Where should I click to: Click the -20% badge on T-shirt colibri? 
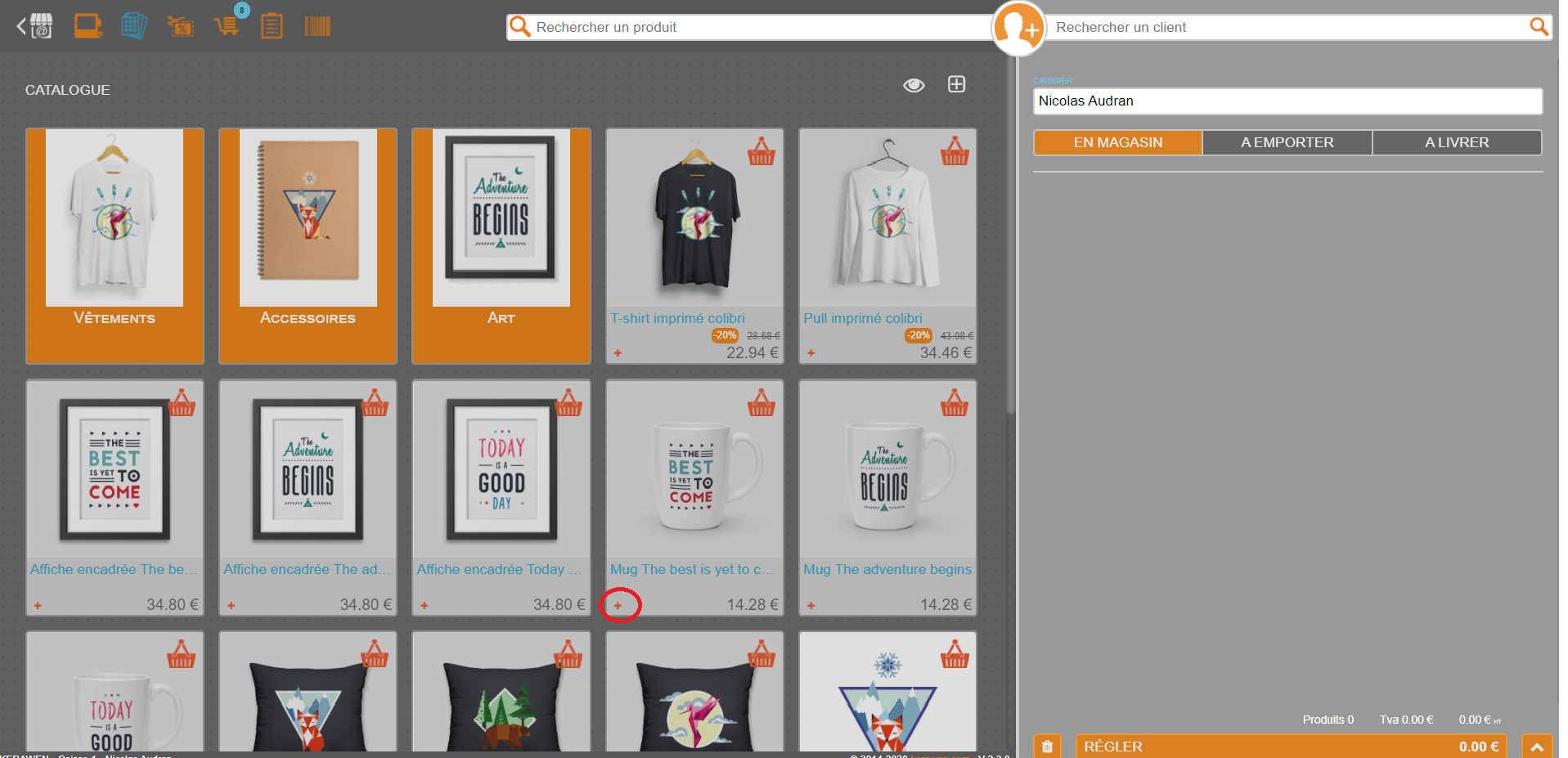tap(725, 335)
